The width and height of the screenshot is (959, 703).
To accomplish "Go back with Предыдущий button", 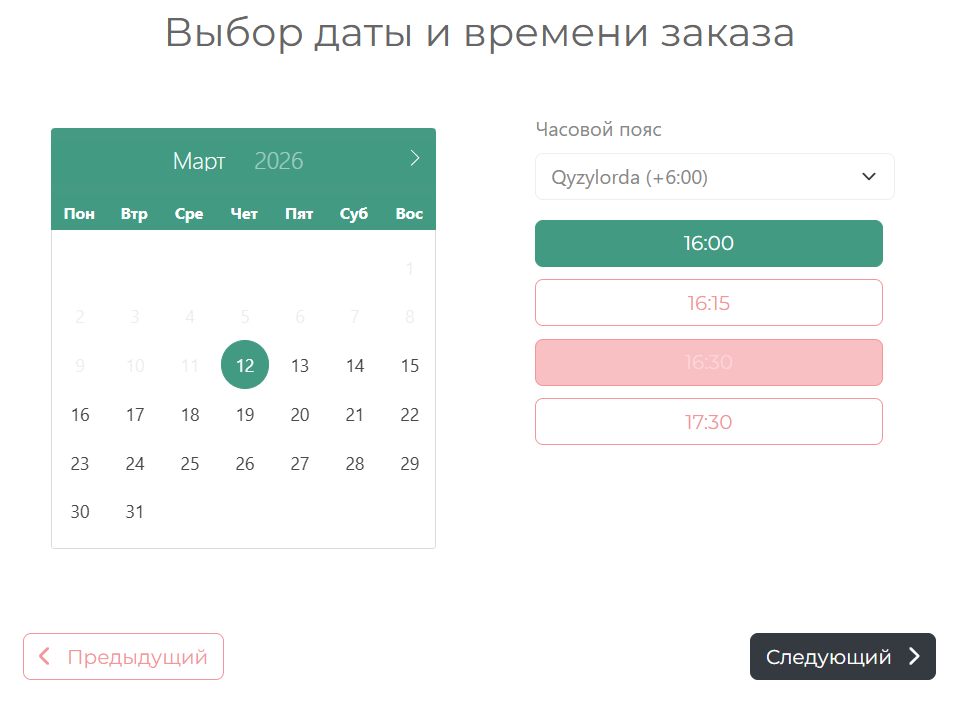I will pyautogui.click(x=123, y=657).
